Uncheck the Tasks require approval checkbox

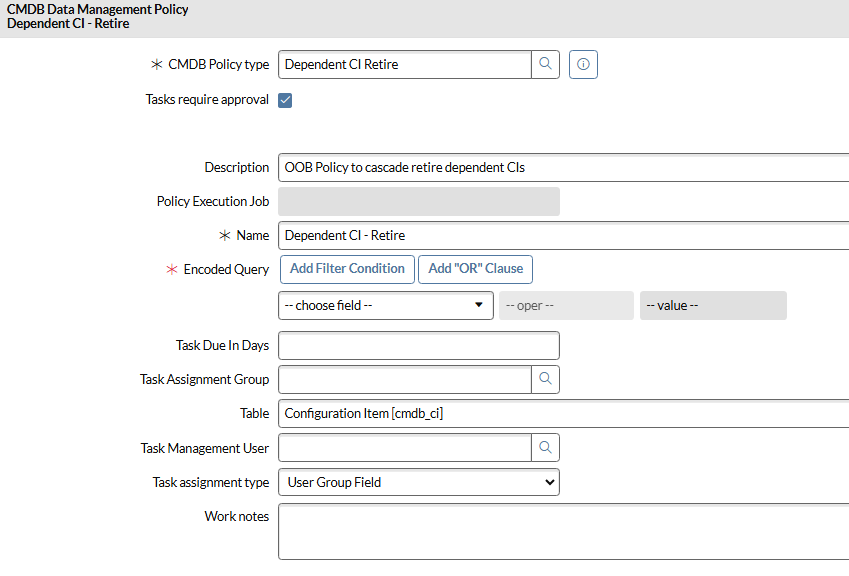tap(285, 100)
